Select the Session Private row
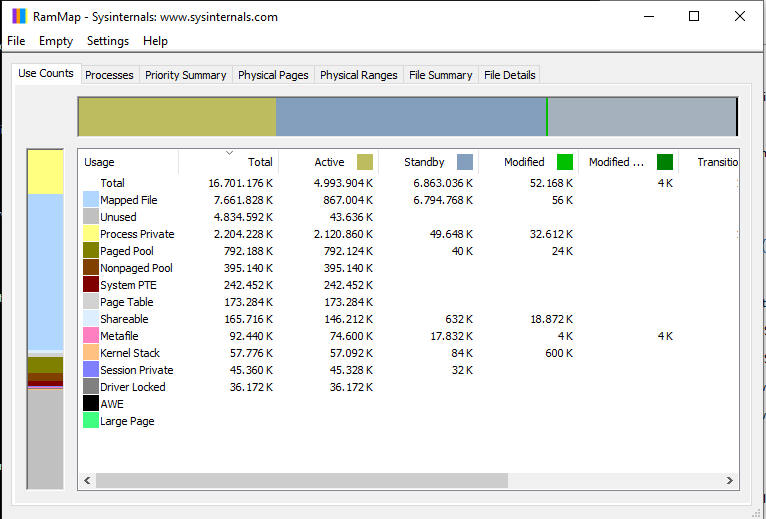766x519 pixels. coord(408,370)
